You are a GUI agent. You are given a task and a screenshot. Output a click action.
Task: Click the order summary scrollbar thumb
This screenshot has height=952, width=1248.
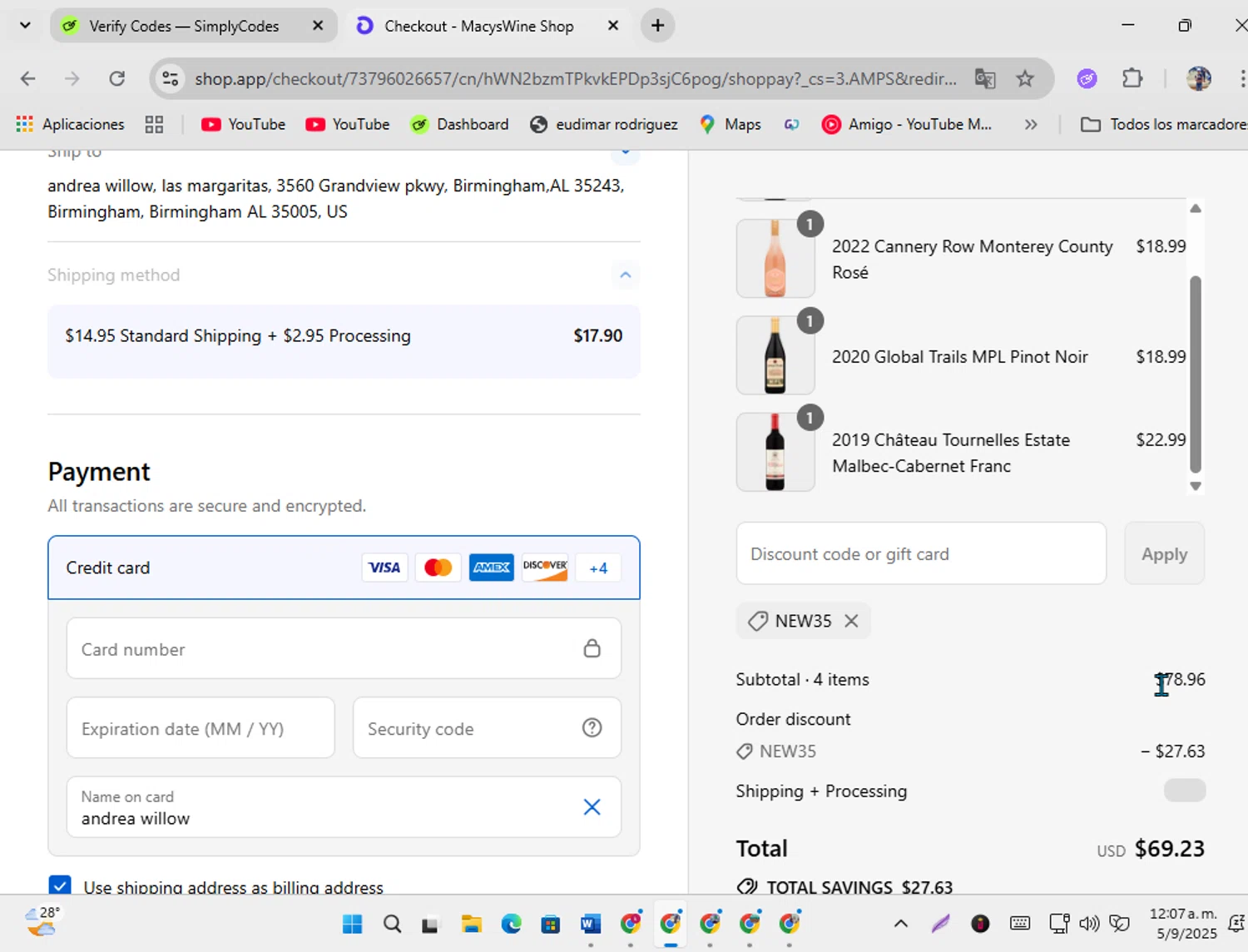1196,374
